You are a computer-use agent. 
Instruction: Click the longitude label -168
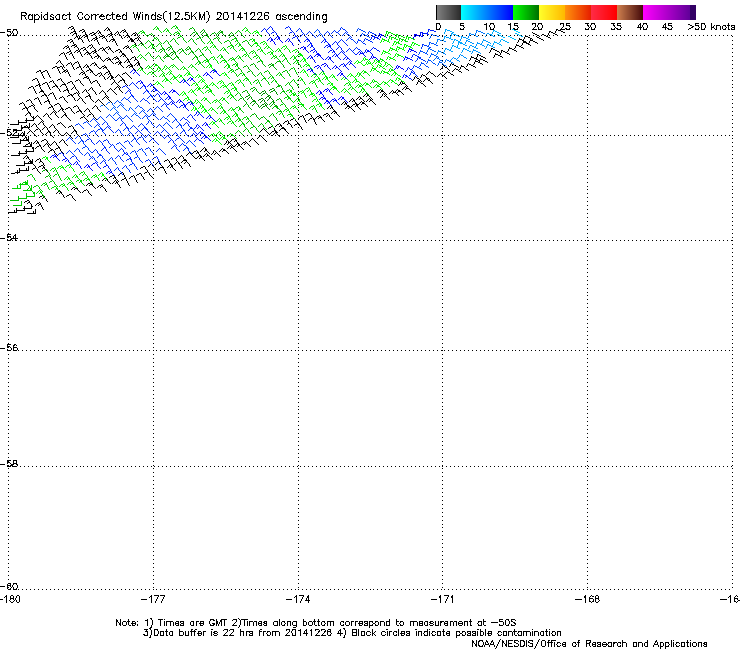click(588, 599)
